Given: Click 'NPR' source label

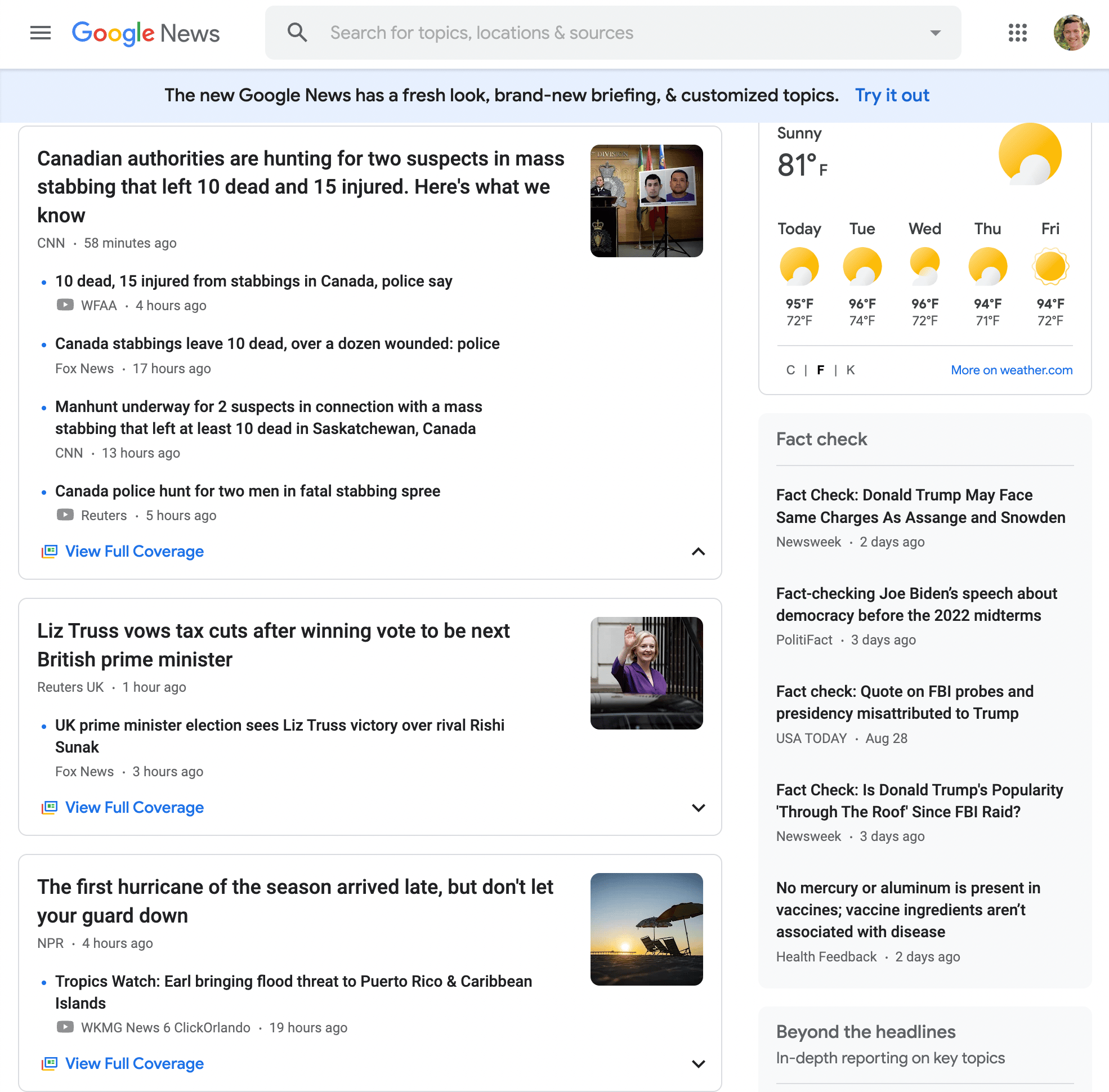Looking at the screenshot, I should 50,943.
